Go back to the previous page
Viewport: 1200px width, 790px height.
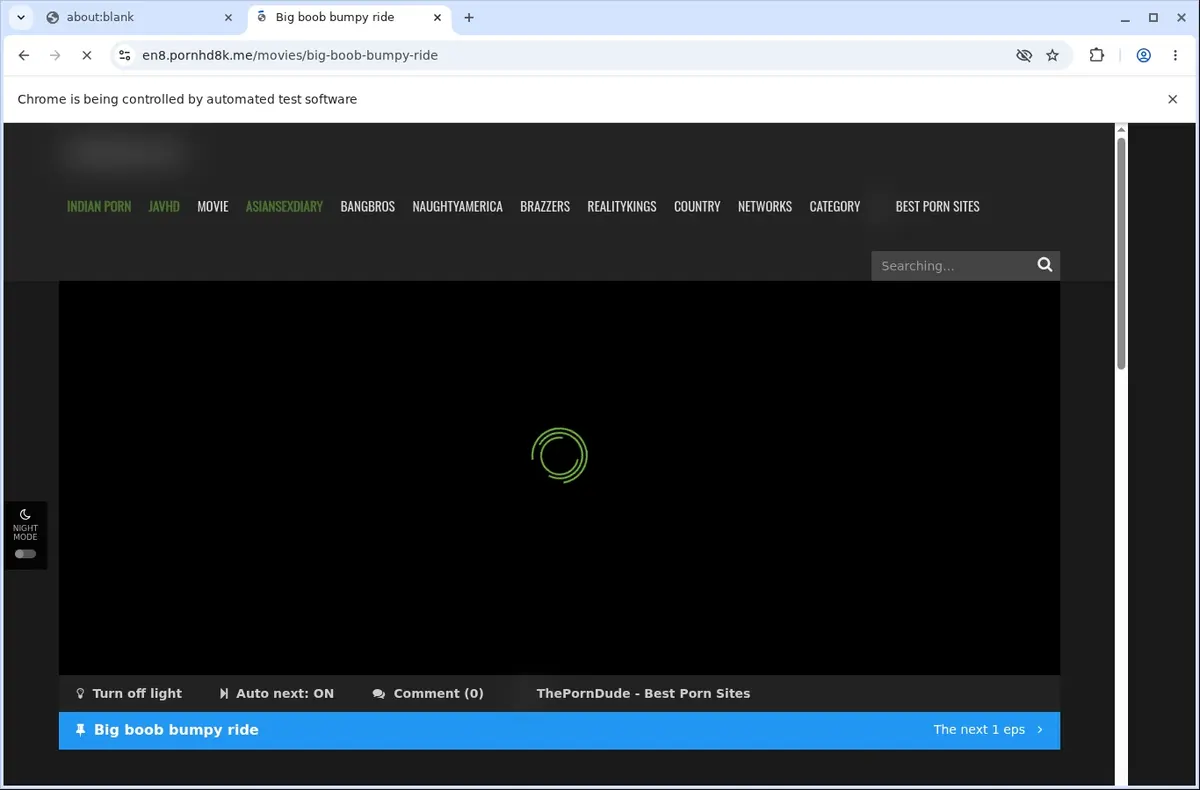coord(24,56)
